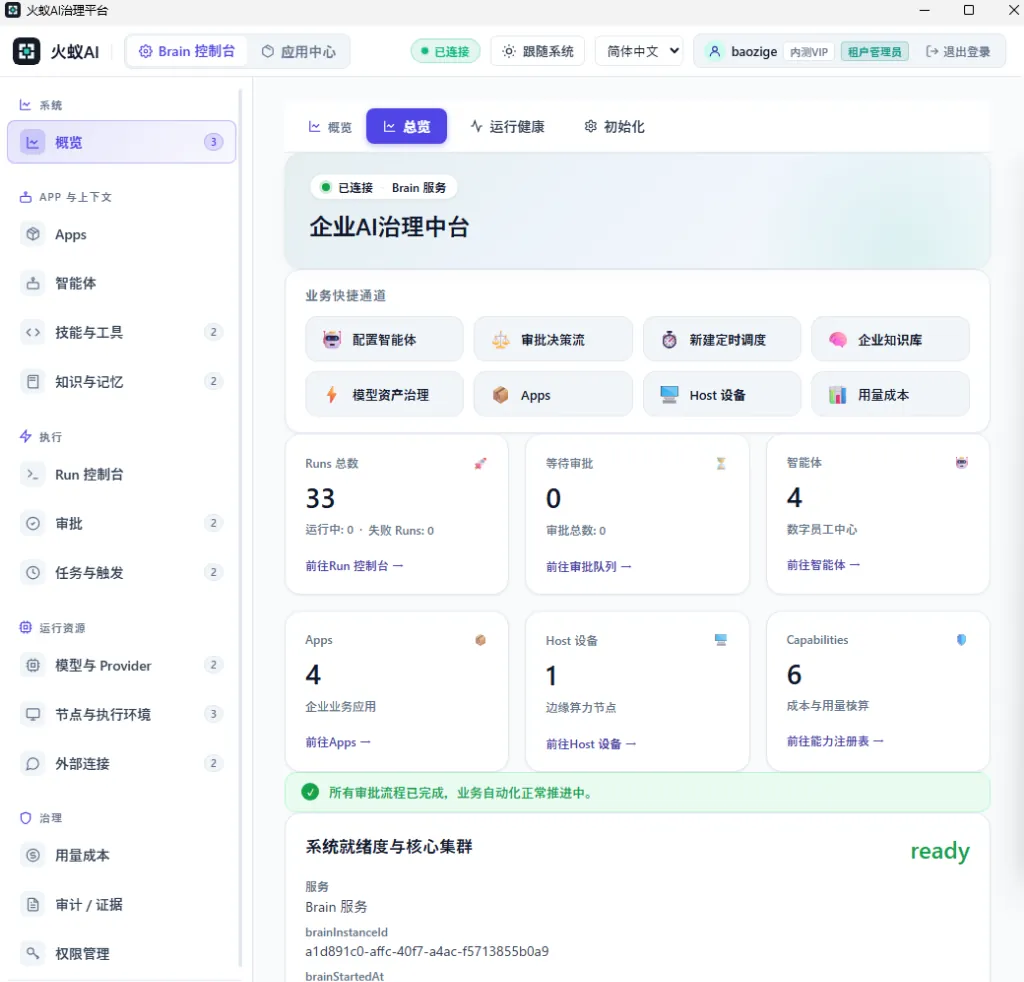Click the 已连接 Brain 服务 status chip
The height and width of the screenshot is (982, 1024).
[383, 187]
